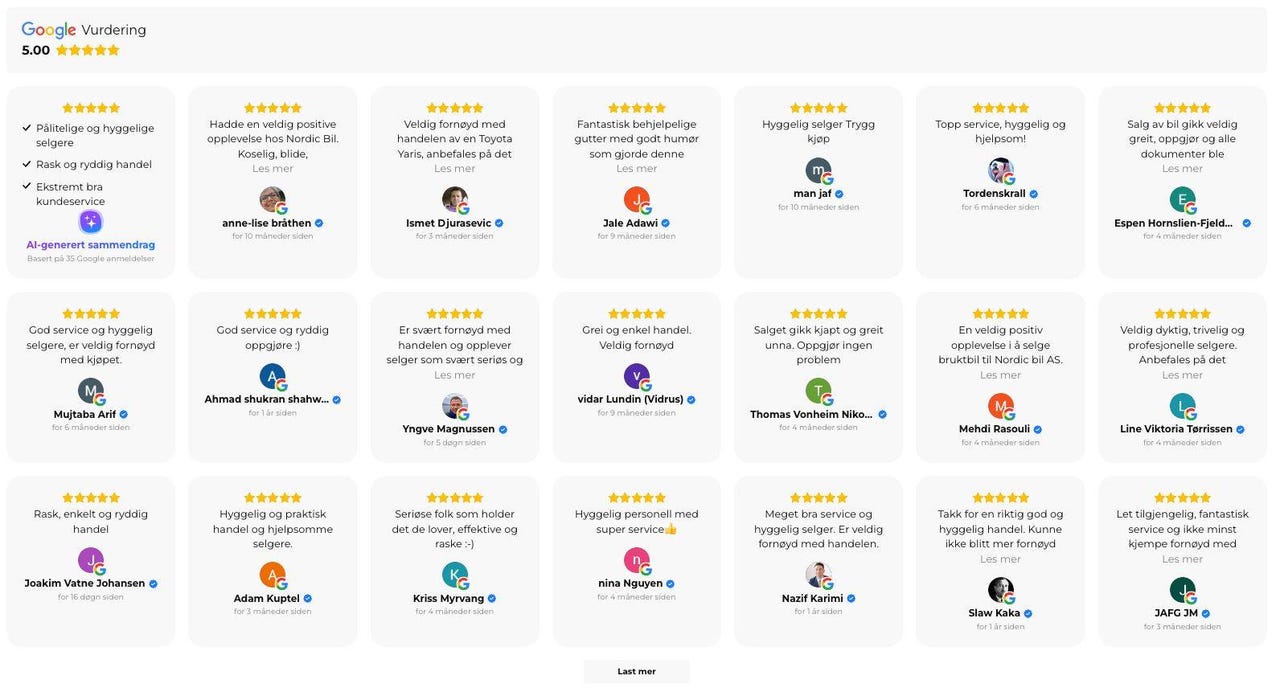The height and width of the screenshot is (696, 1280).
Task: Expand Espen Hornslien-Fjeld's review via Les mer
Action: (1182, 169)
